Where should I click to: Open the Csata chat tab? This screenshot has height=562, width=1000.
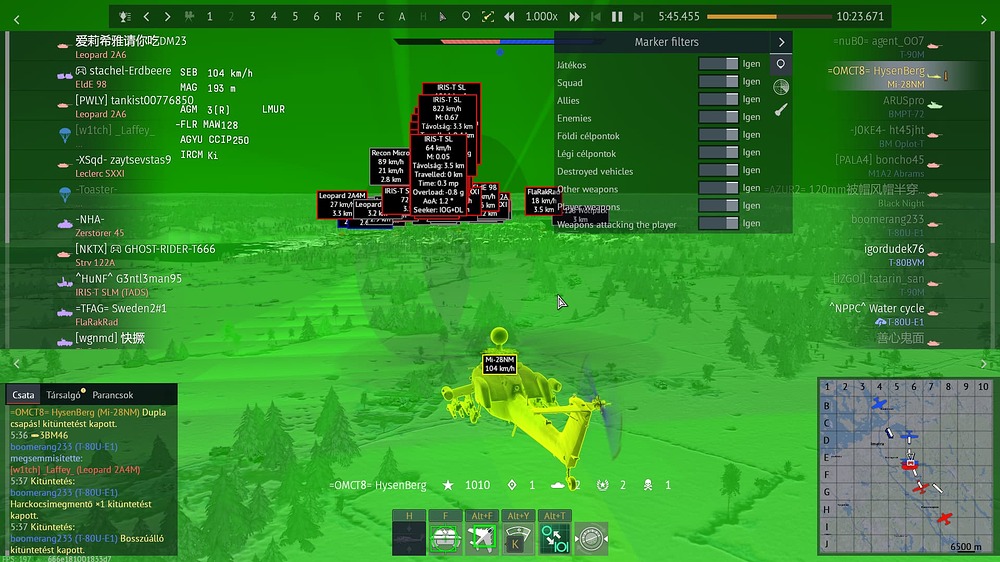click(x=23, y=395)
